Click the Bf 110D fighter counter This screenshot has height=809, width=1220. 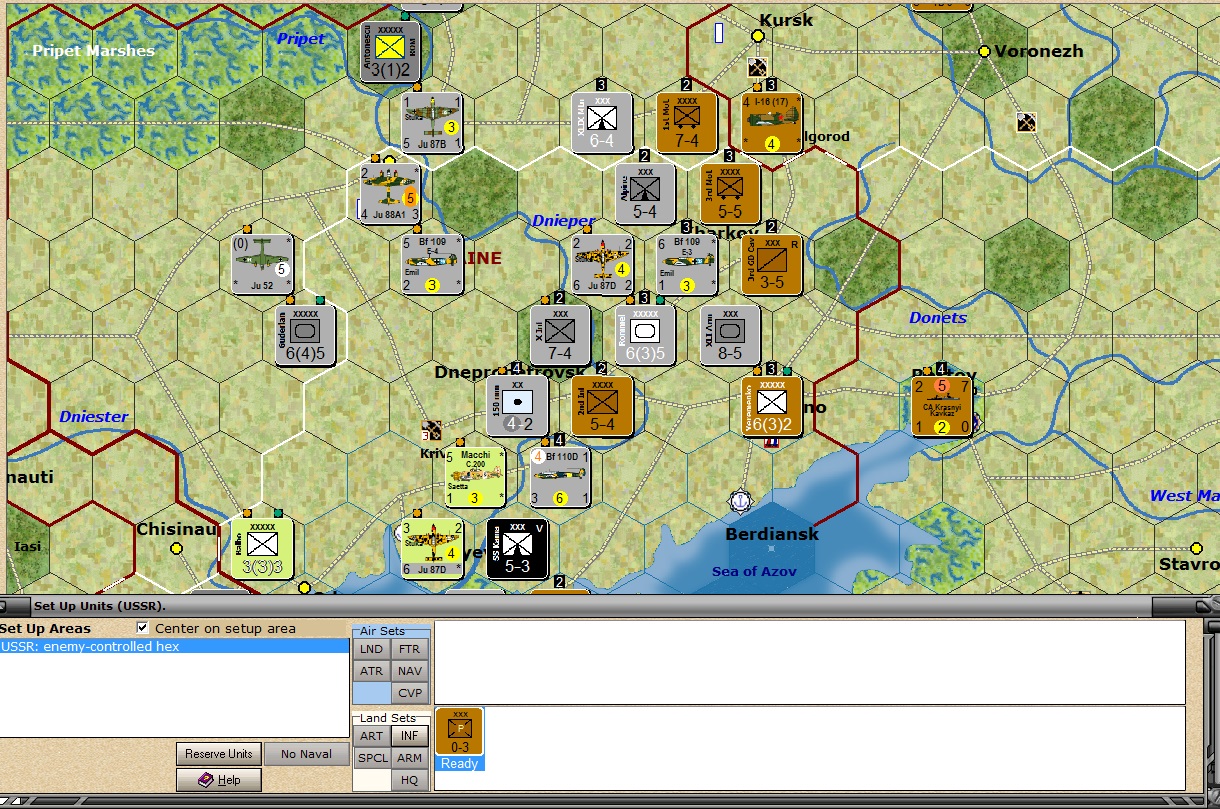pyautogui.click(x=560, y=477)
